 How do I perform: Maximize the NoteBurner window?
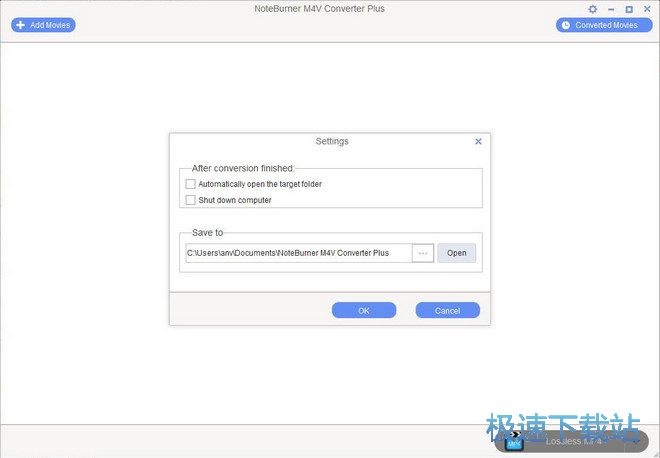[x=629, y=9]
